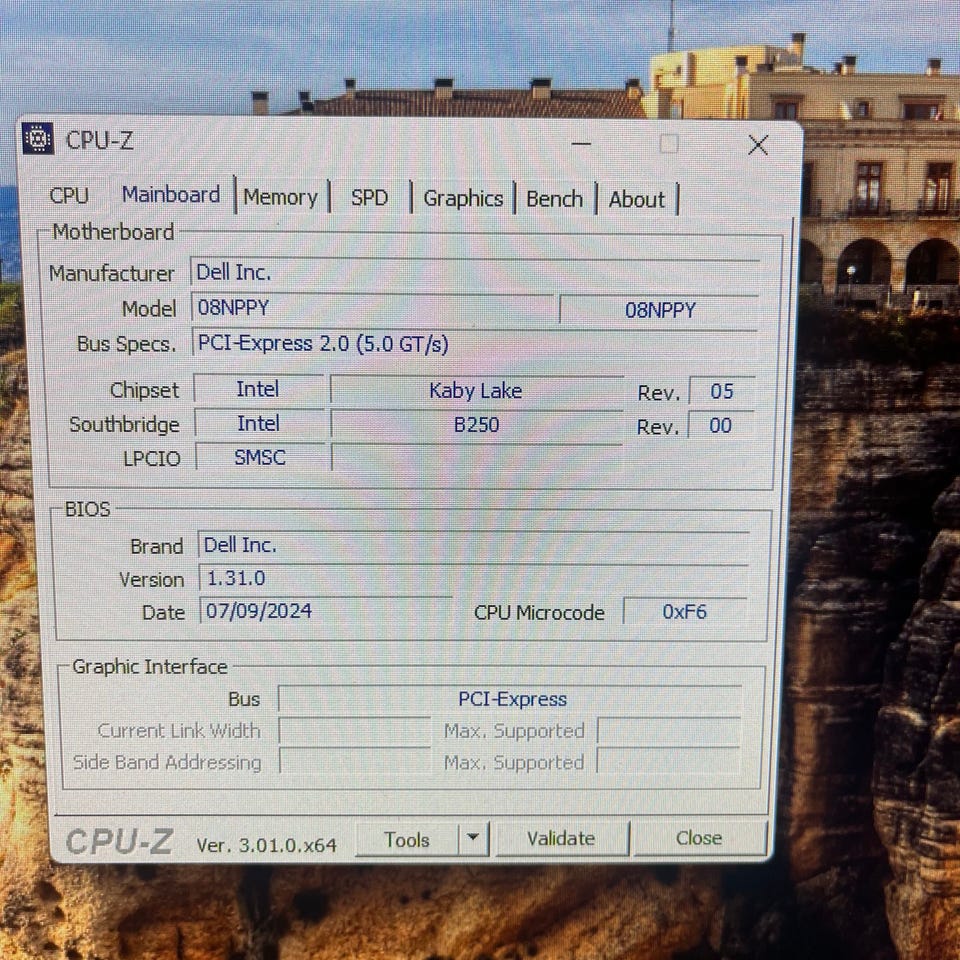960x960 pixels.
Task: Show the About tab
Action: [636, 200]
